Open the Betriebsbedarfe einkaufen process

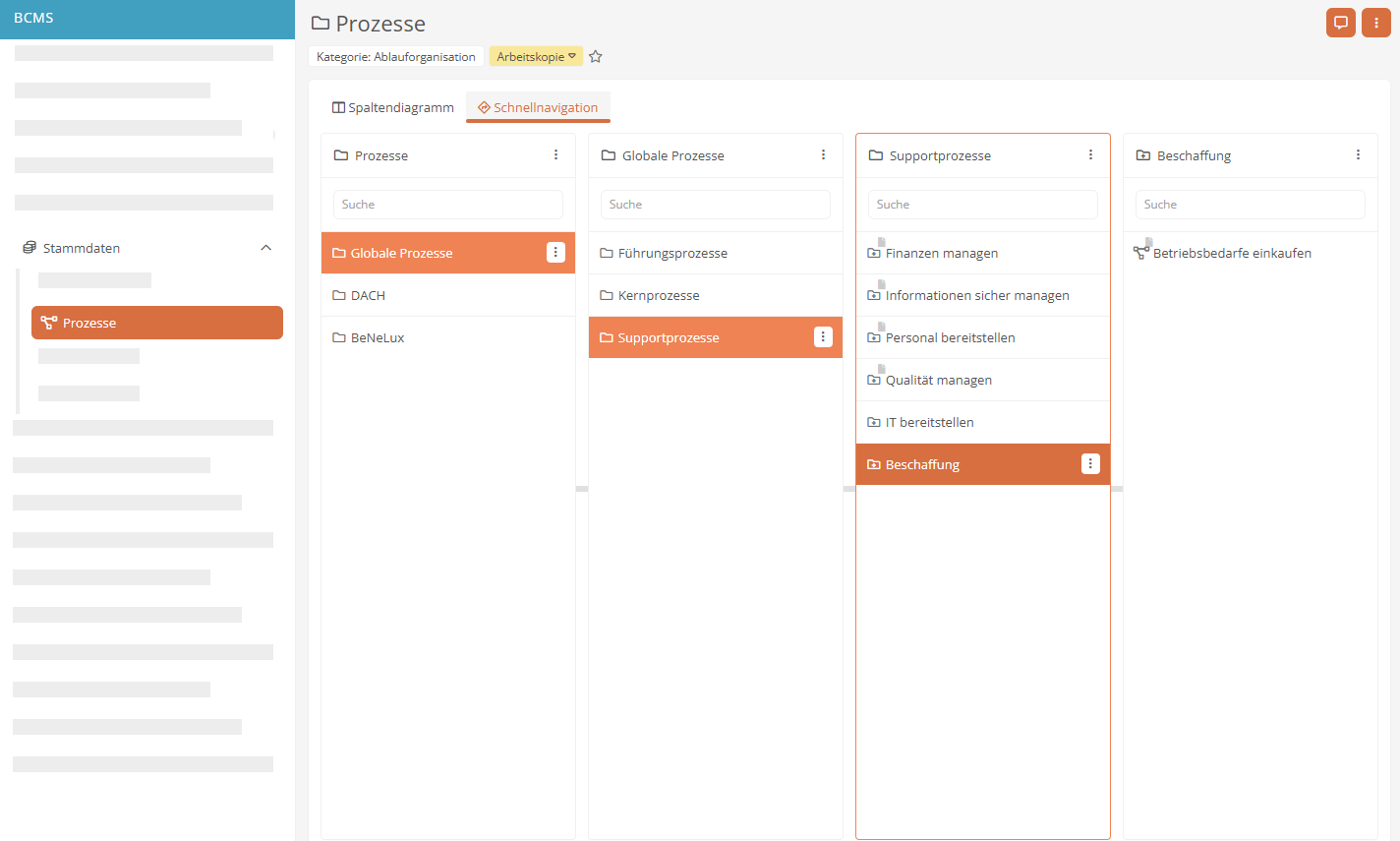1251,253
